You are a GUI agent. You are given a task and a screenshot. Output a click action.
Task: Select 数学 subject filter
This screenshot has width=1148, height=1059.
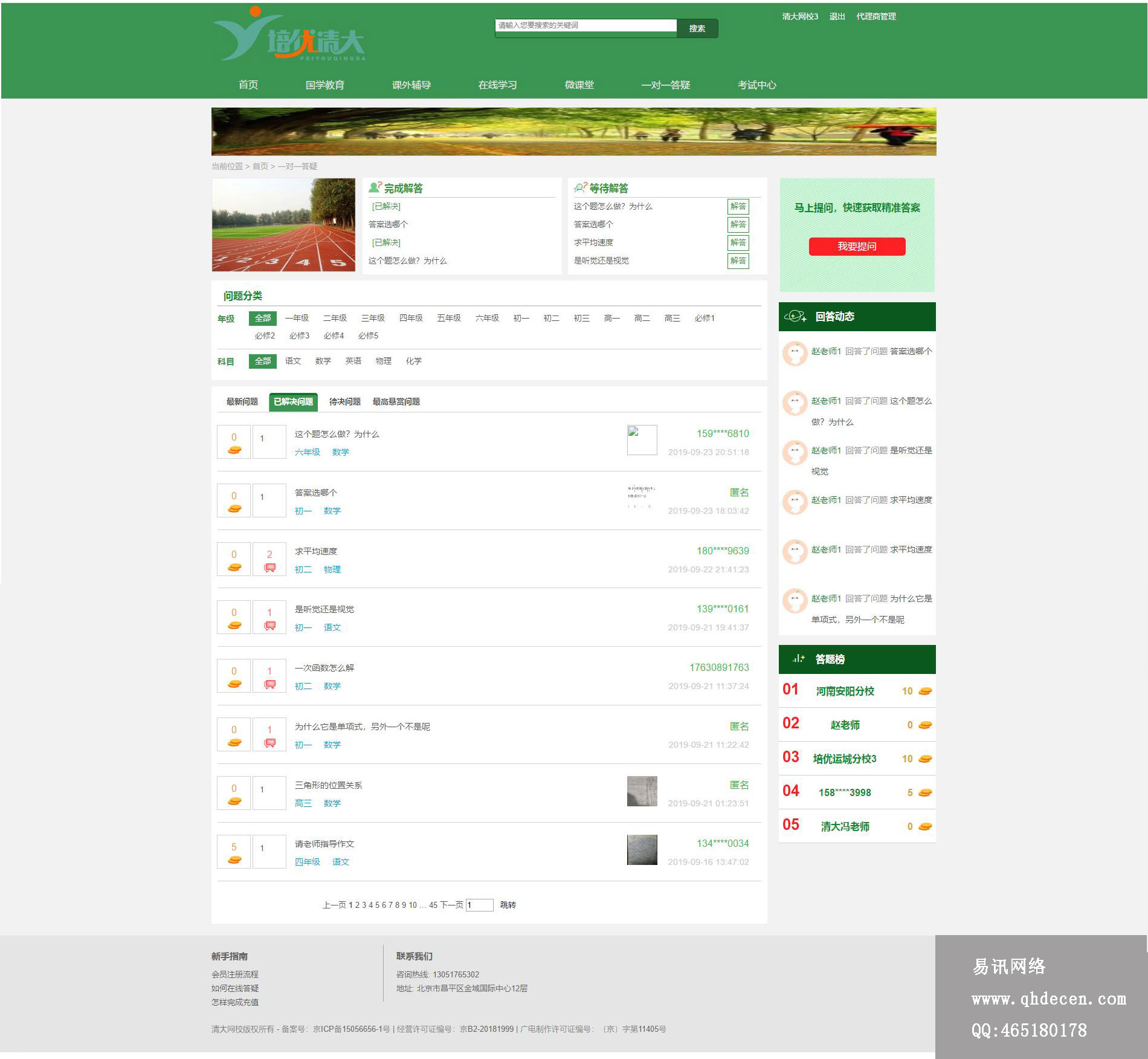point(323,361)
